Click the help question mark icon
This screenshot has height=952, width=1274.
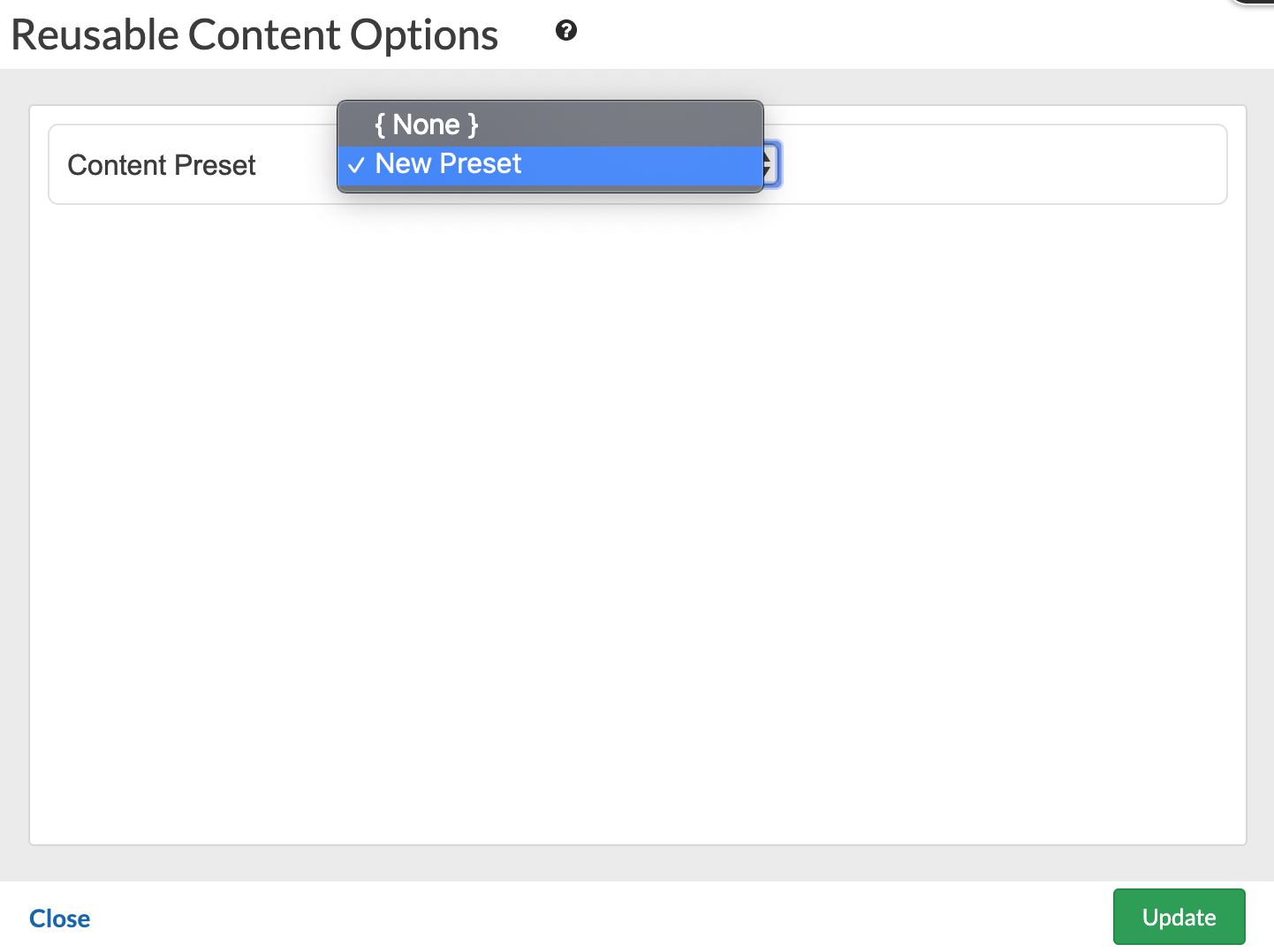tap(566, 31)
